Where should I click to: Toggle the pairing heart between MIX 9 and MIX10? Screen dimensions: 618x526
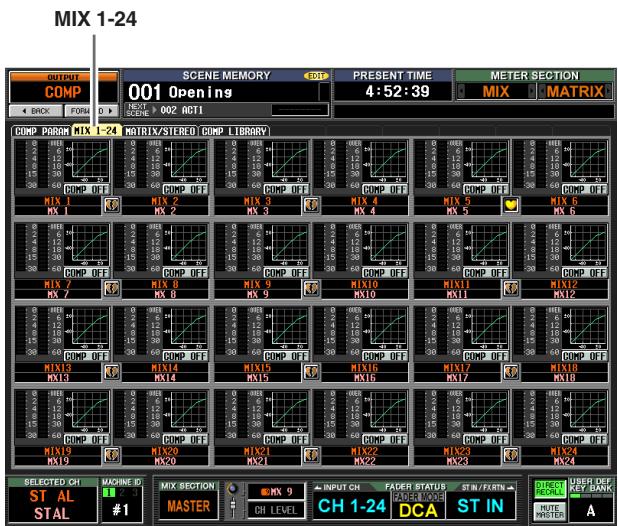click(x=311, y=289)
